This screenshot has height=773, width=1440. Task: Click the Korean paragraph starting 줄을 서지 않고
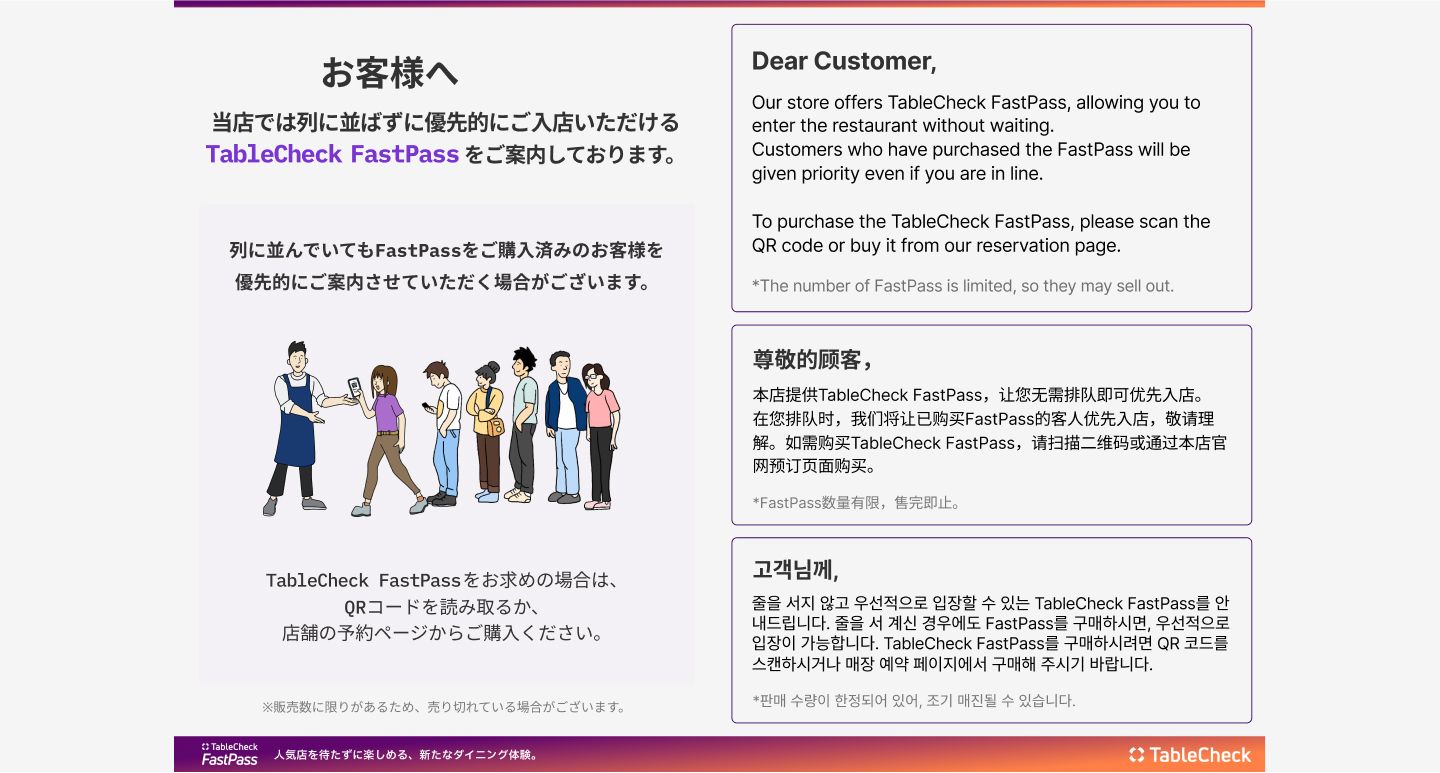tap(991, 634)
